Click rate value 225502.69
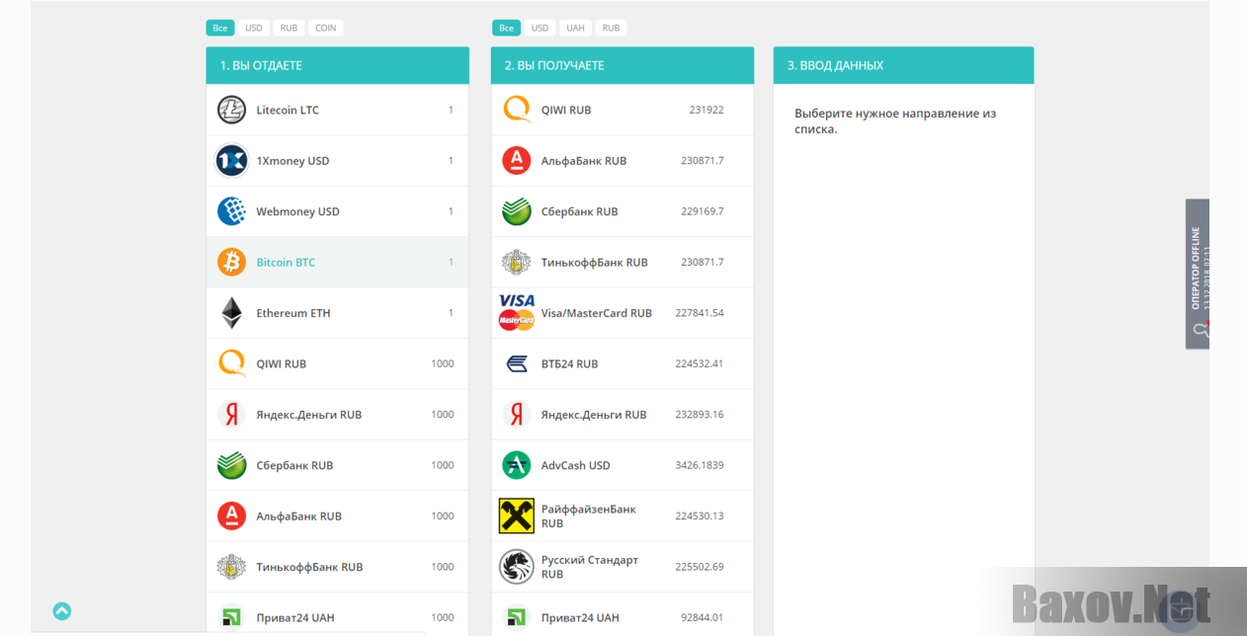Image resolution: width=1247 pixels, height=636 pixels. (x=699, y=567)
